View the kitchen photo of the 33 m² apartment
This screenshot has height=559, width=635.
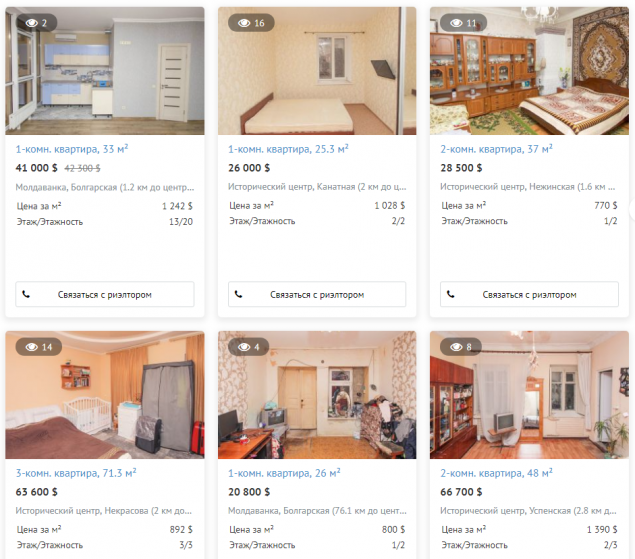point(105,71)
